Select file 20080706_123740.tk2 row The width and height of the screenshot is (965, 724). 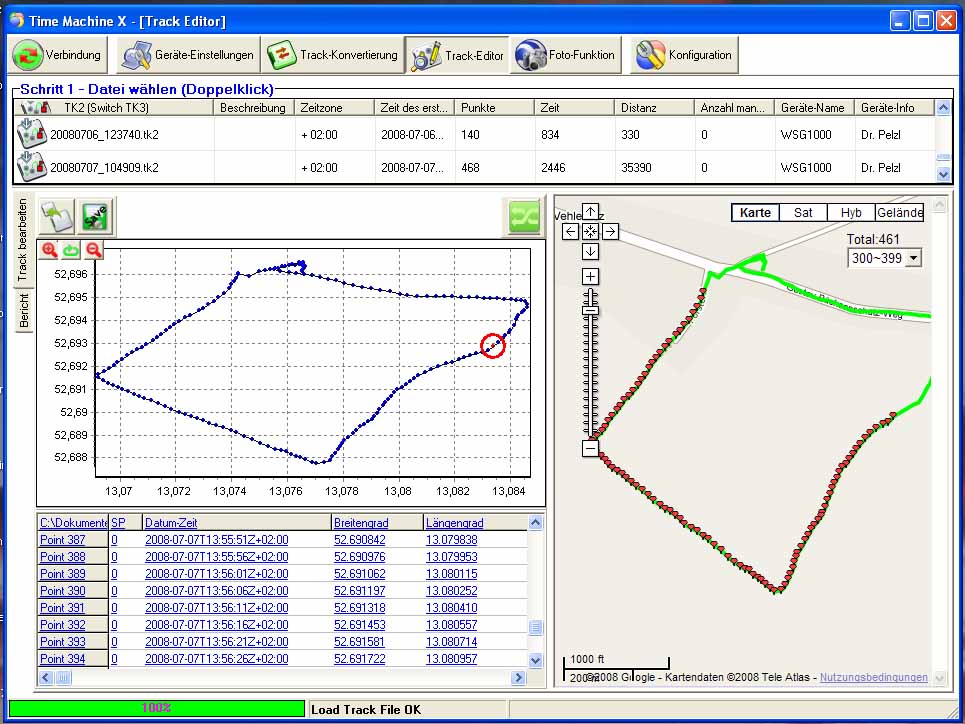104,135
